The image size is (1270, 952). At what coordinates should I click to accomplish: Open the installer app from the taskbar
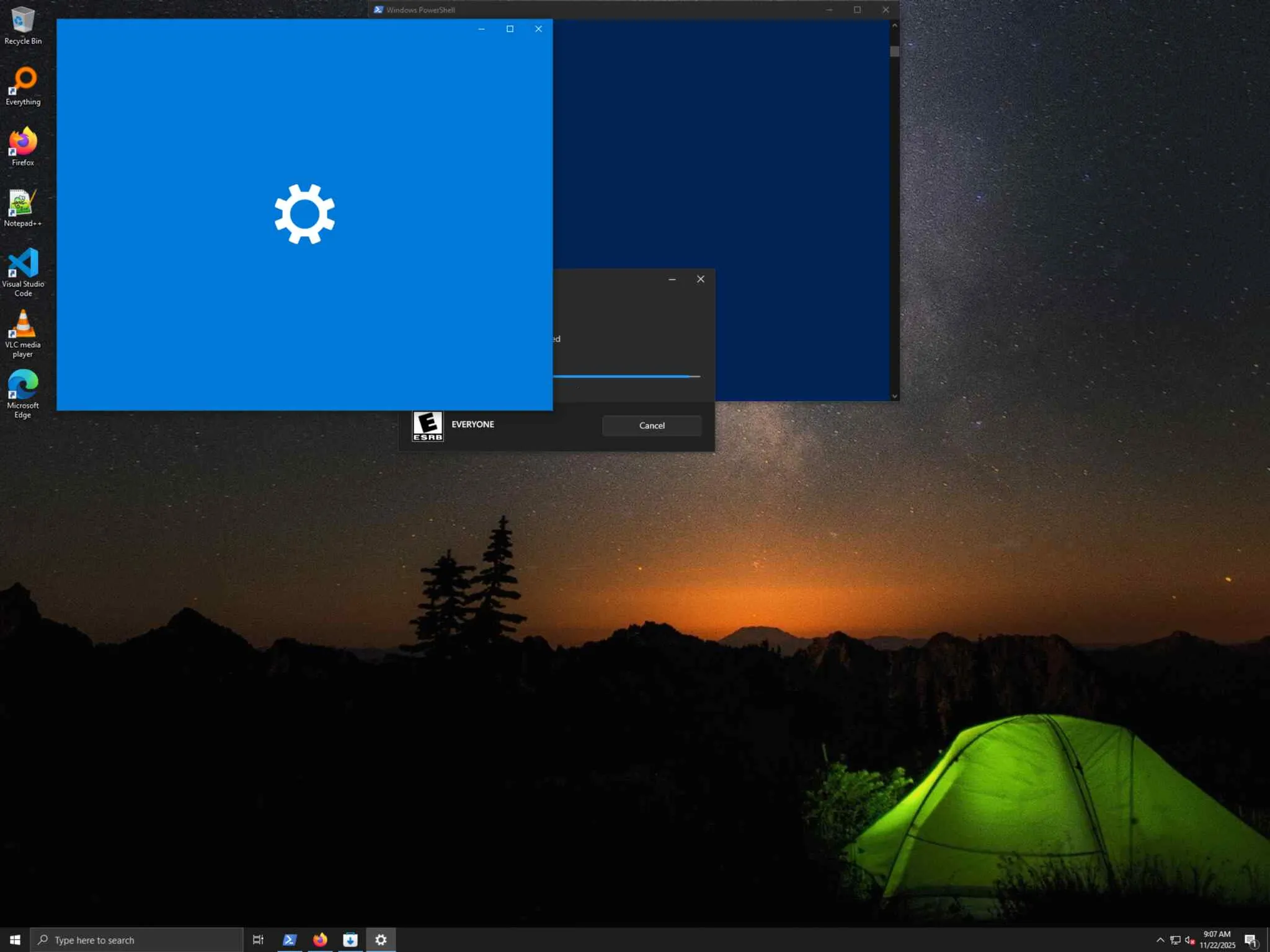(350, 940)
